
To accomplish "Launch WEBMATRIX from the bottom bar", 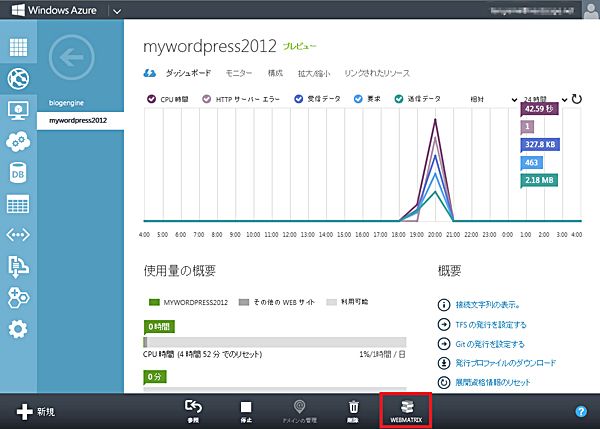I will [x=406, y=411].
